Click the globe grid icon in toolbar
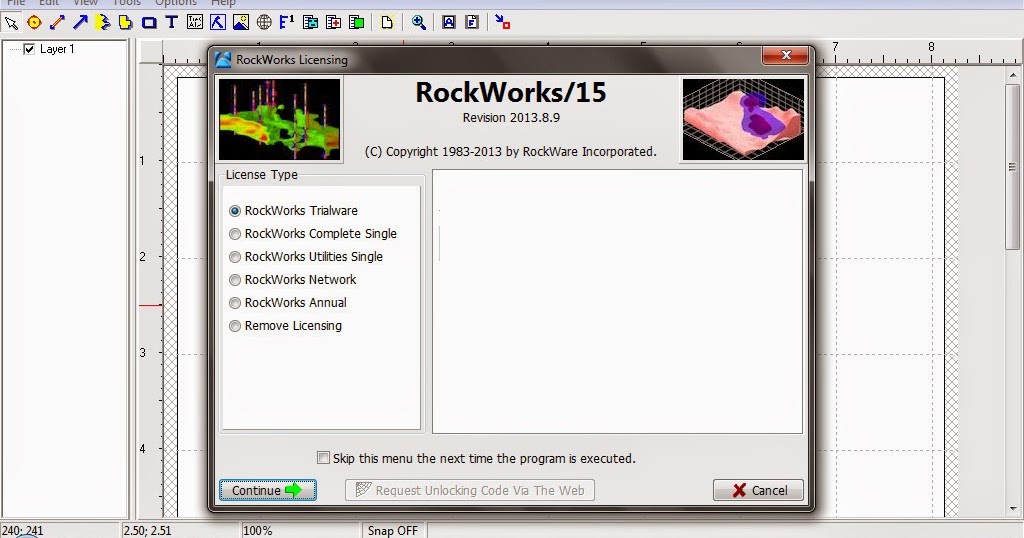Viewport: 1024px width, 538px height. coord(264,23)
